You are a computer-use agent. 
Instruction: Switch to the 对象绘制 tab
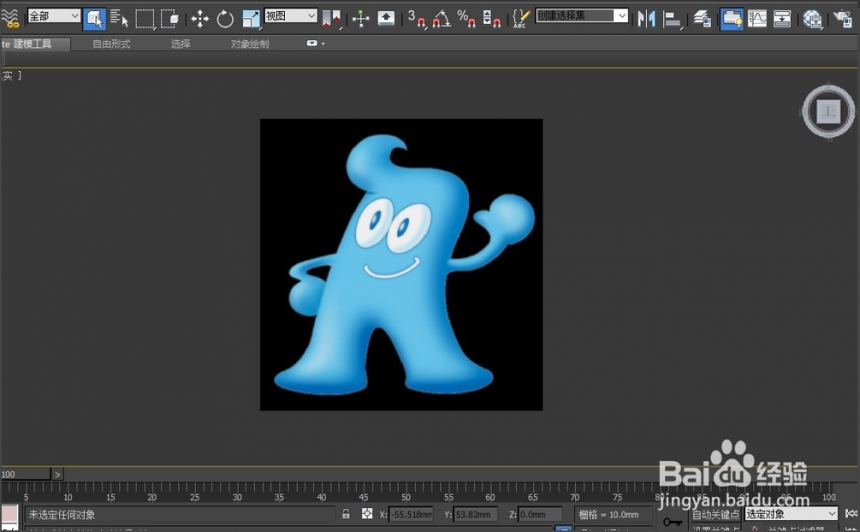point(250,44)
